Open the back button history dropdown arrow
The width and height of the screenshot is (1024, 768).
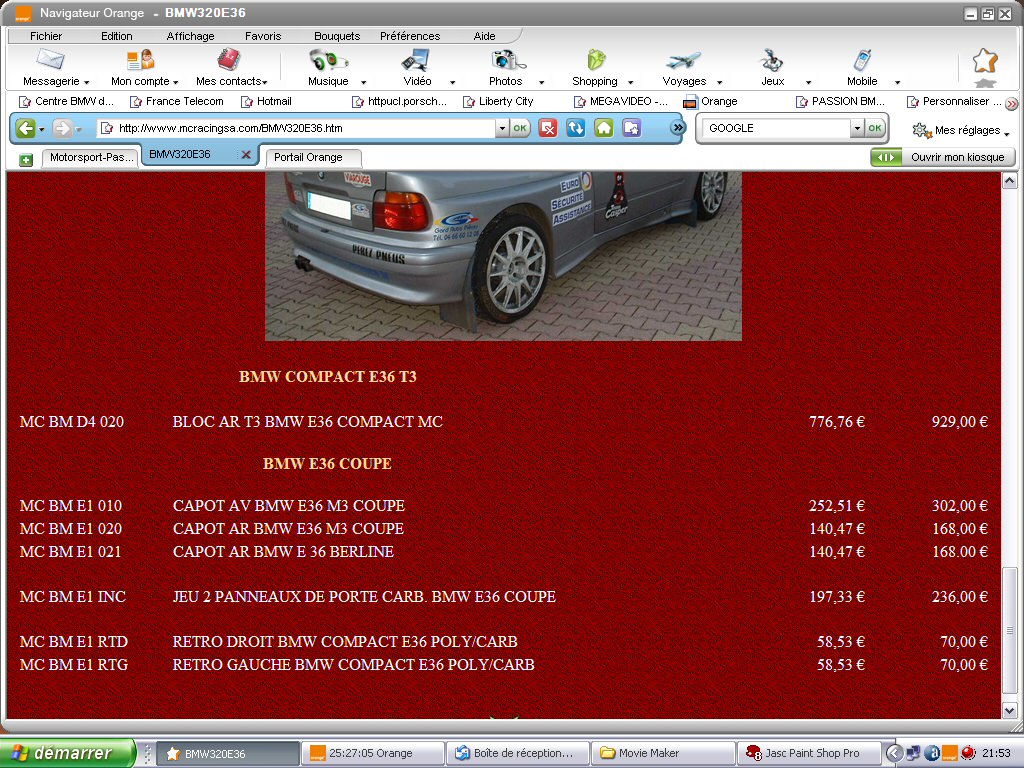point(42,129)
